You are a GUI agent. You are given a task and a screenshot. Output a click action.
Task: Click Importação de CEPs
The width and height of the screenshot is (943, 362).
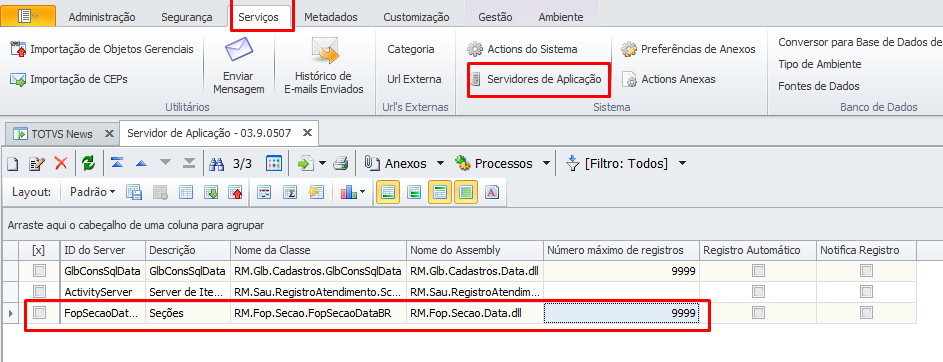point(69,79)
